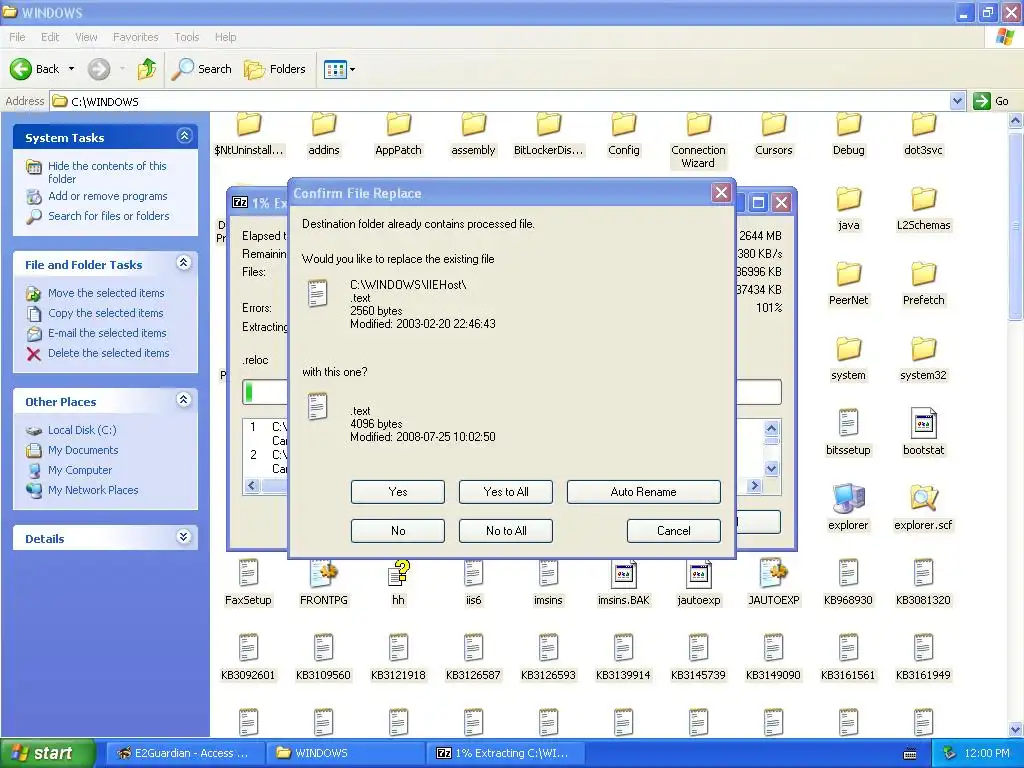Cancel the file replace dialog
The image size is (1024, 768).
click(x=673, y=531)
